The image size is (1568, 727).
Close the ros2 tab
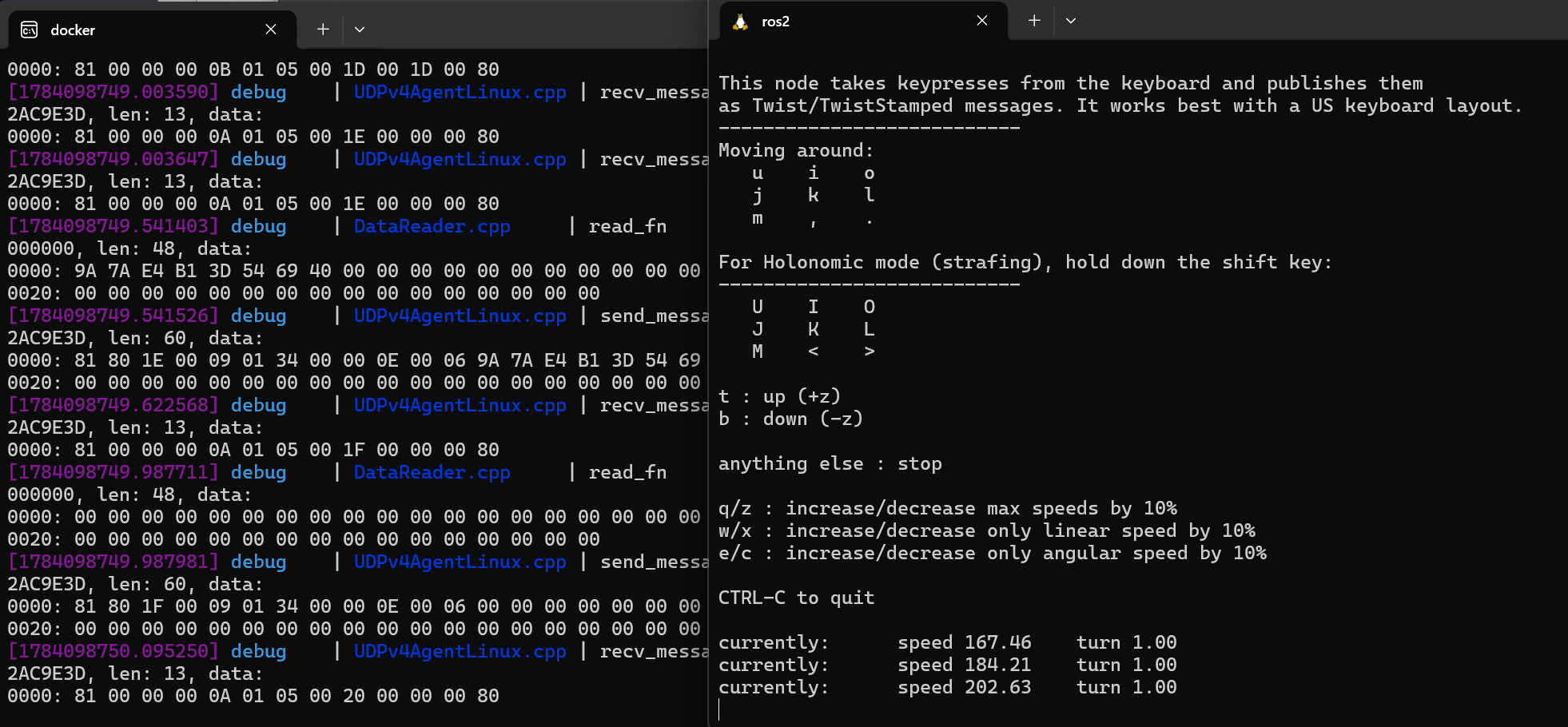[982, 21]
